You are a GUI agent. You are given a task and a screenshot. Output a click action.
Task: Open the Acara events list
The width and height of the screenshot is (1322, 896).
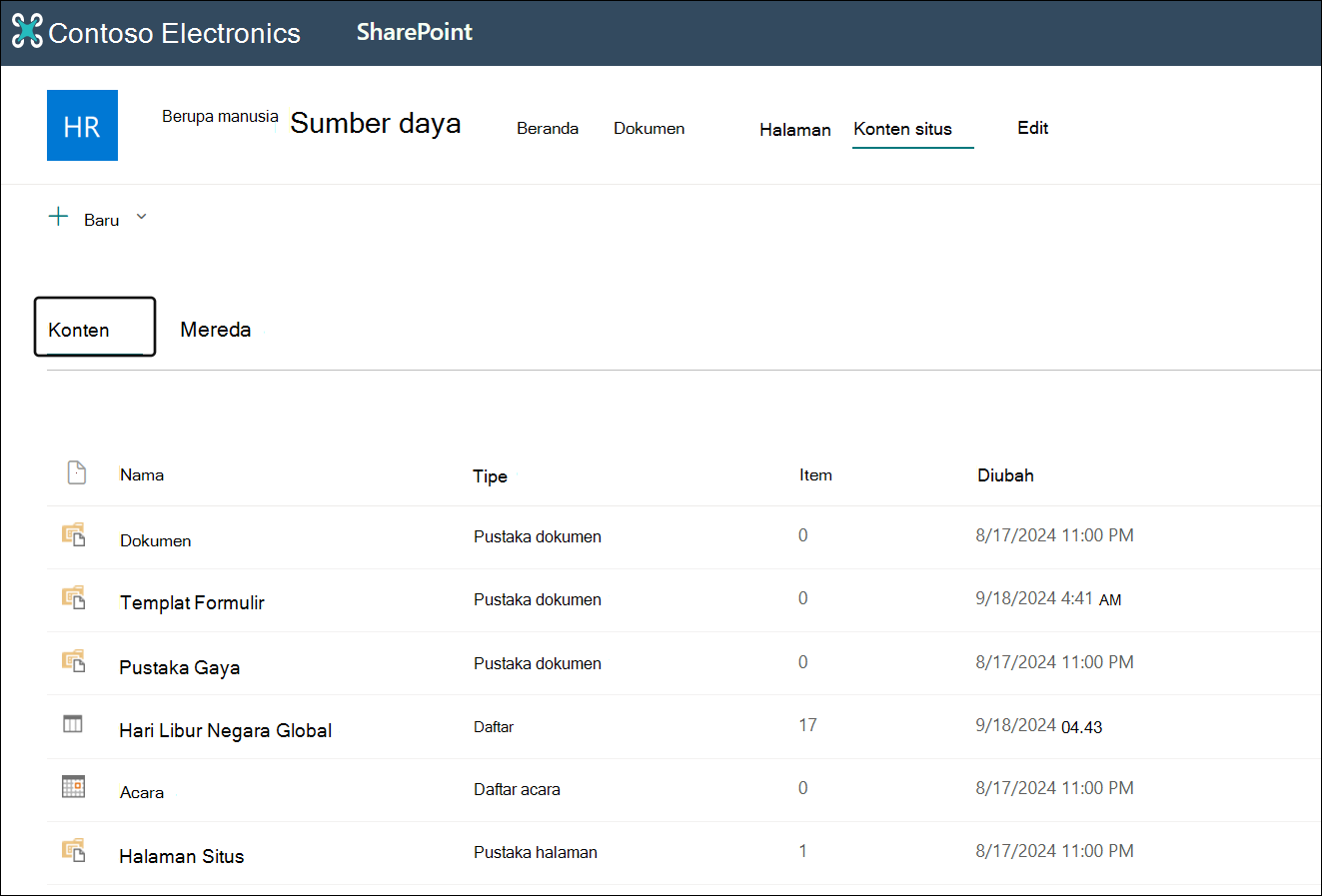(142, 792)
